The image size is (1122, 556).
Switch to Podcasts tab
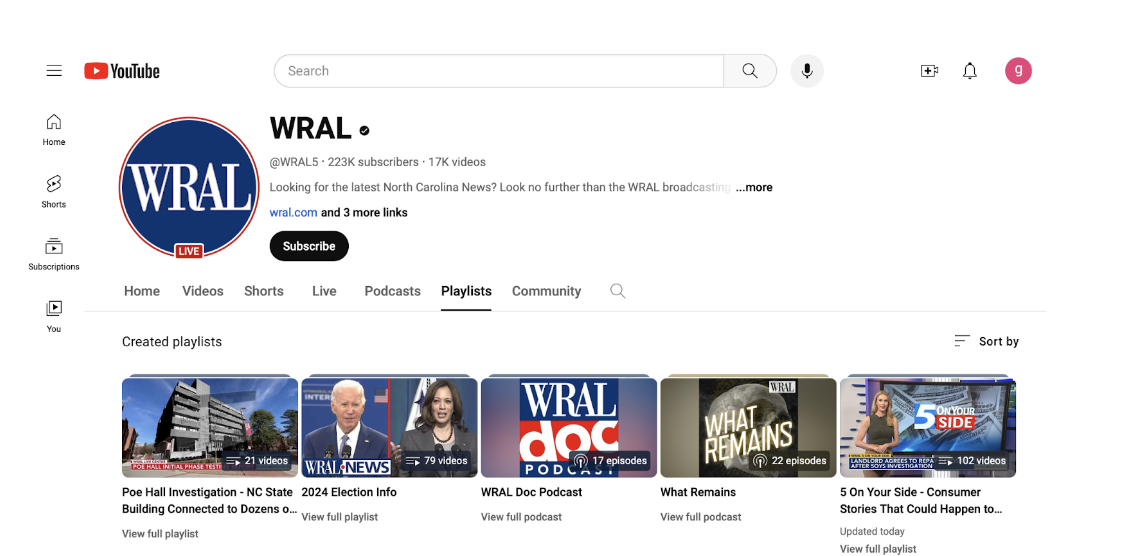click(392, 291)
